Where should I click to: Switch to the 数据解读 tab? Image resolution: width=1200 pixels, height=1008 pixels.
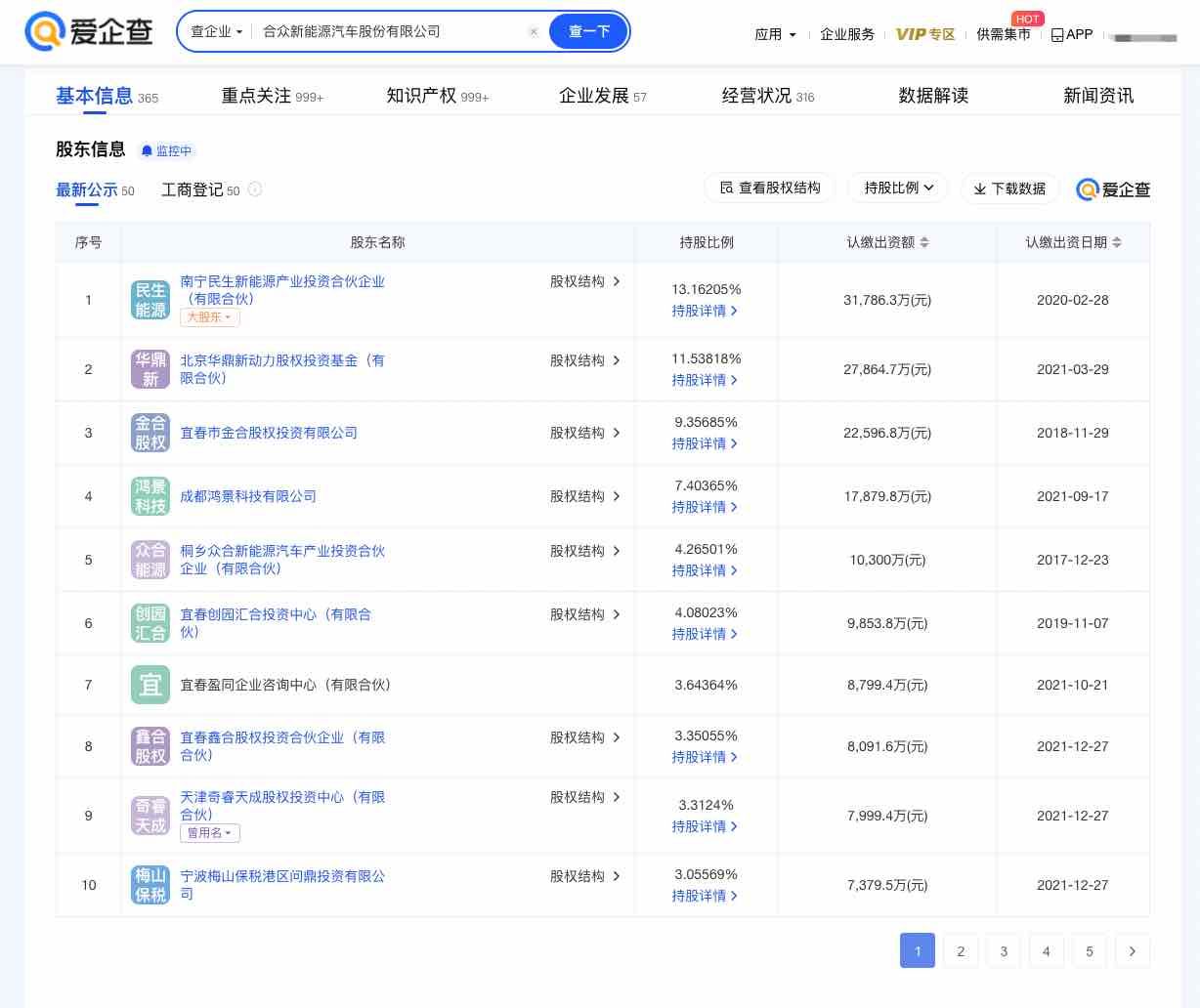[933, 96]
